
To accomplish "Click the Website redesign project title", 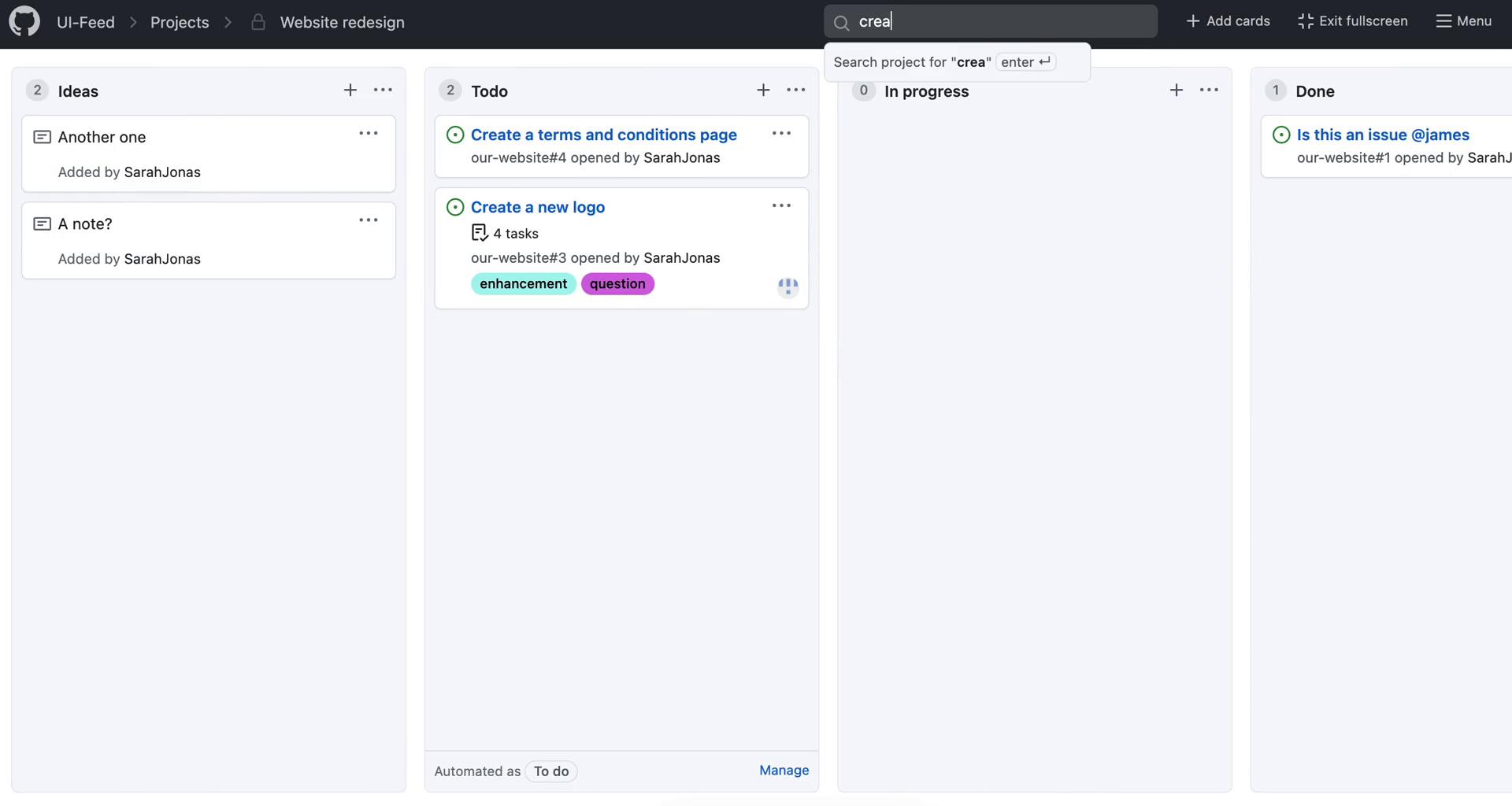I will click(x=342, y=22).
